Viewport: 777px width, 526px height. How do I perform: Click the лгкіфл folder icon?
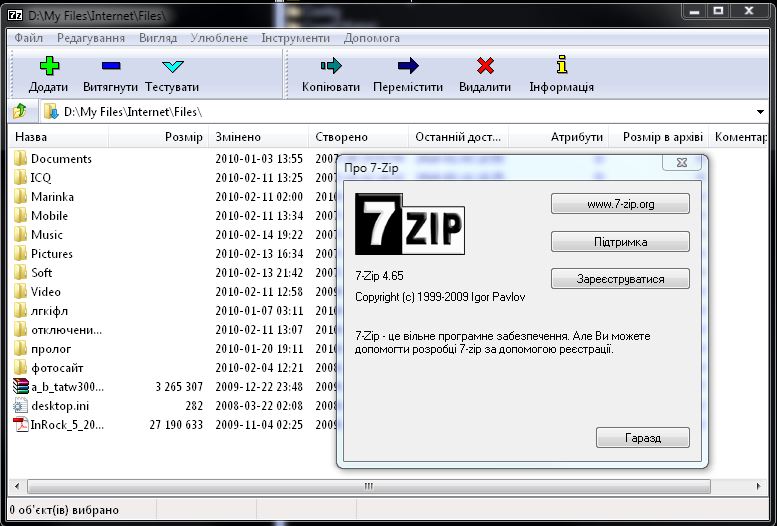pos(20,311)
